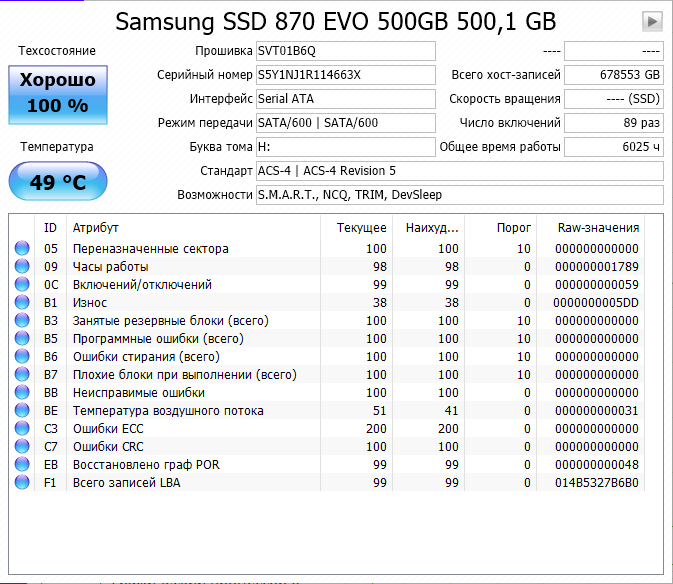Select the Ошибки CRC attribute
The height and width of the screenshot is (584, 673).
point(108,447)
